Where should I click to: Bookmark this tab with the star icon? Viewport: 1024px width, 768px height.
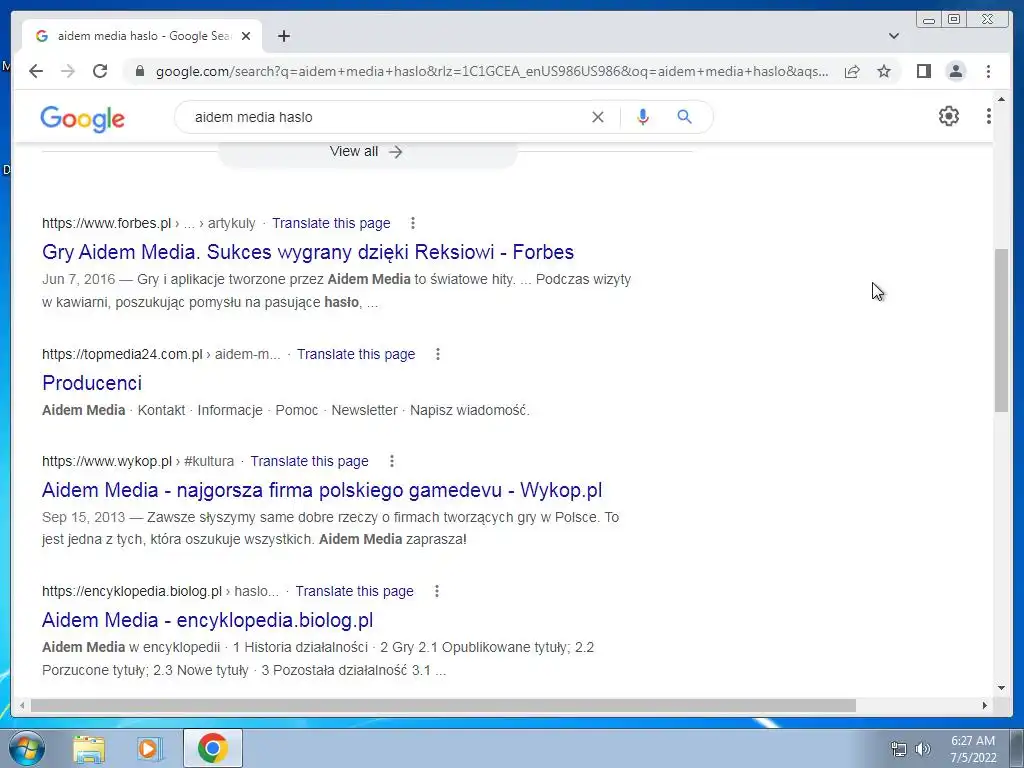click(x=884, y=71)
